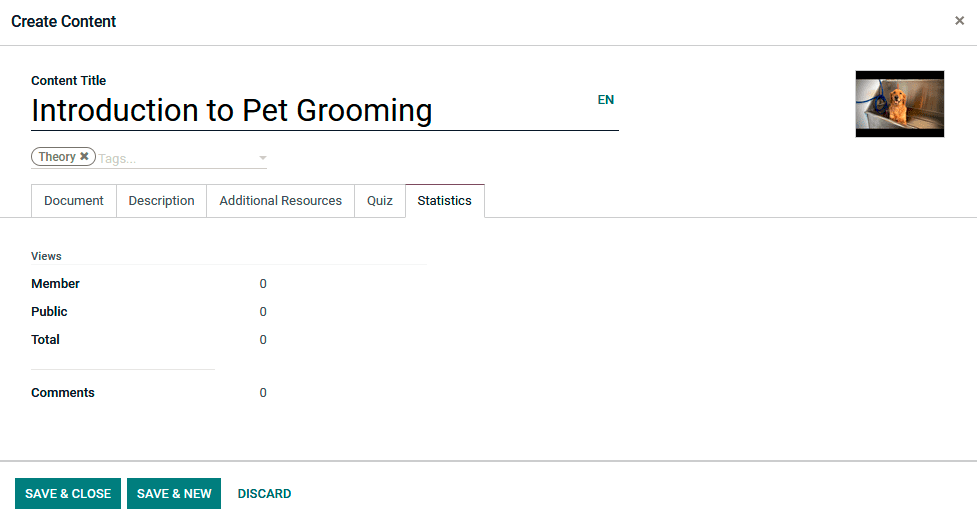Close the Create Content dialog
Image resolution: width=977 pixels, height=521 pixels.
coord(959,21)
